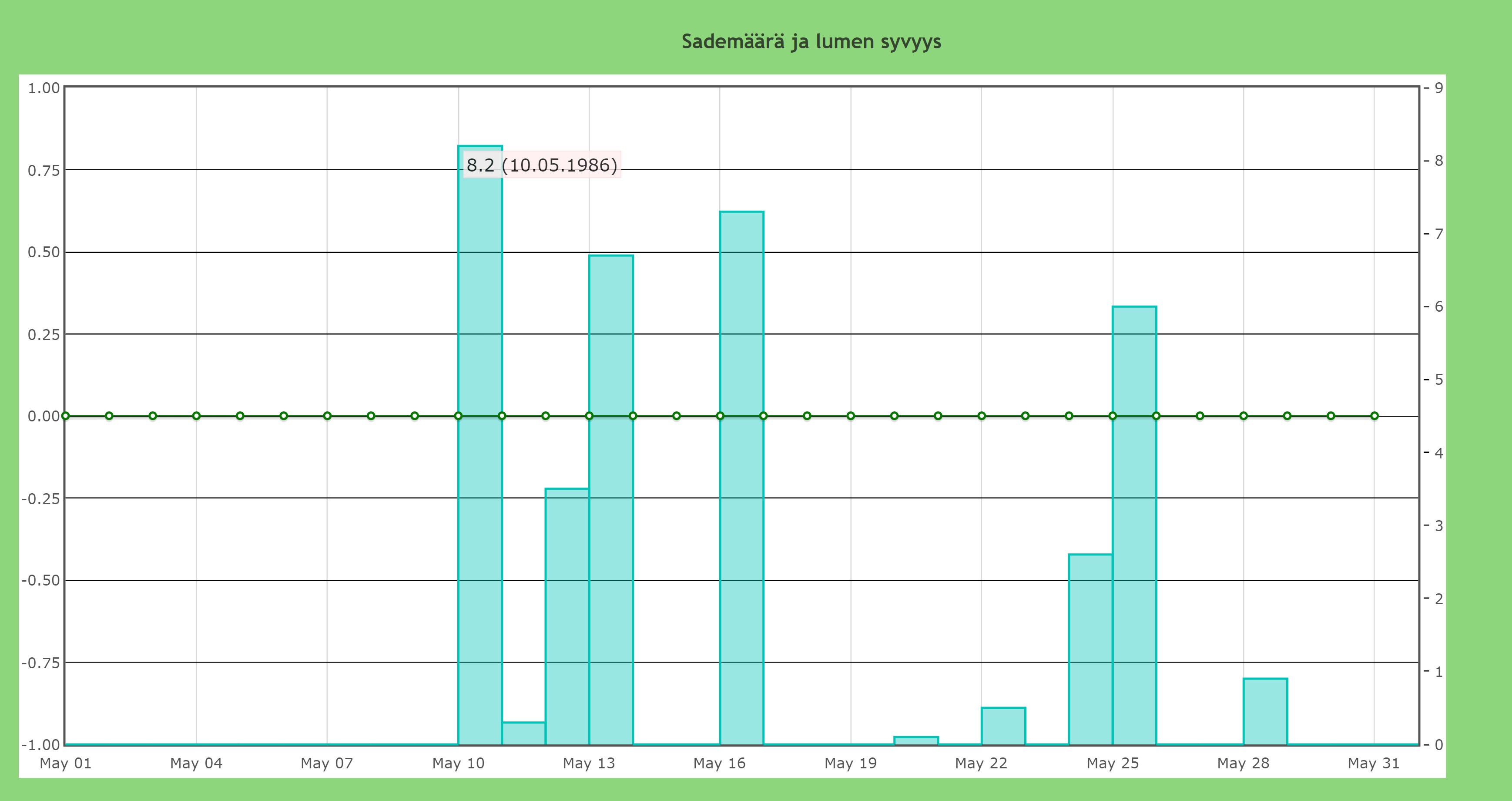Click the snow depth marker at May 01

(65, 416)
